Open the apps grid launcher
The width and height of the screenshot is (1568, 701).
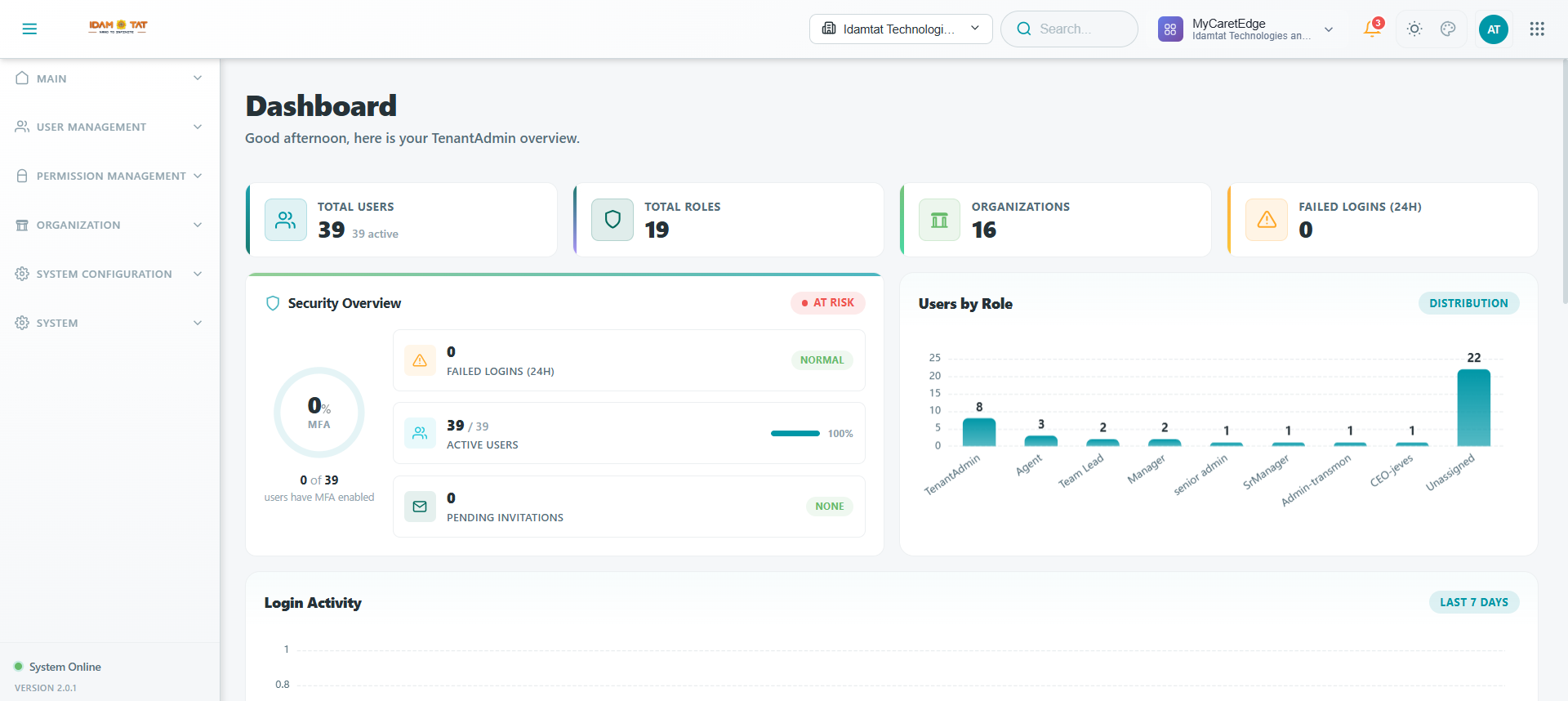point(1537,29)
